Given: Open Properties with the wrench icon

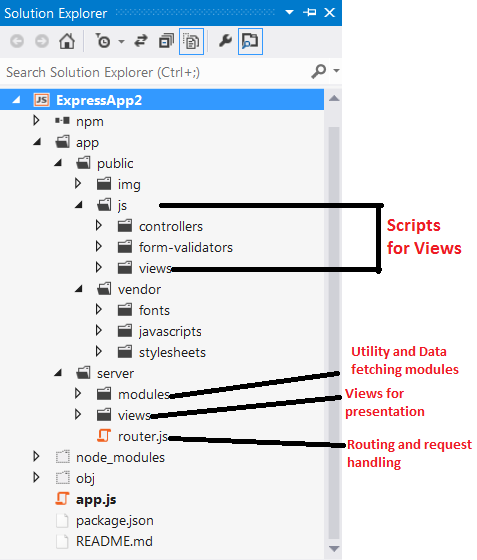Looking at the screenshot, I should coord(225,41).
